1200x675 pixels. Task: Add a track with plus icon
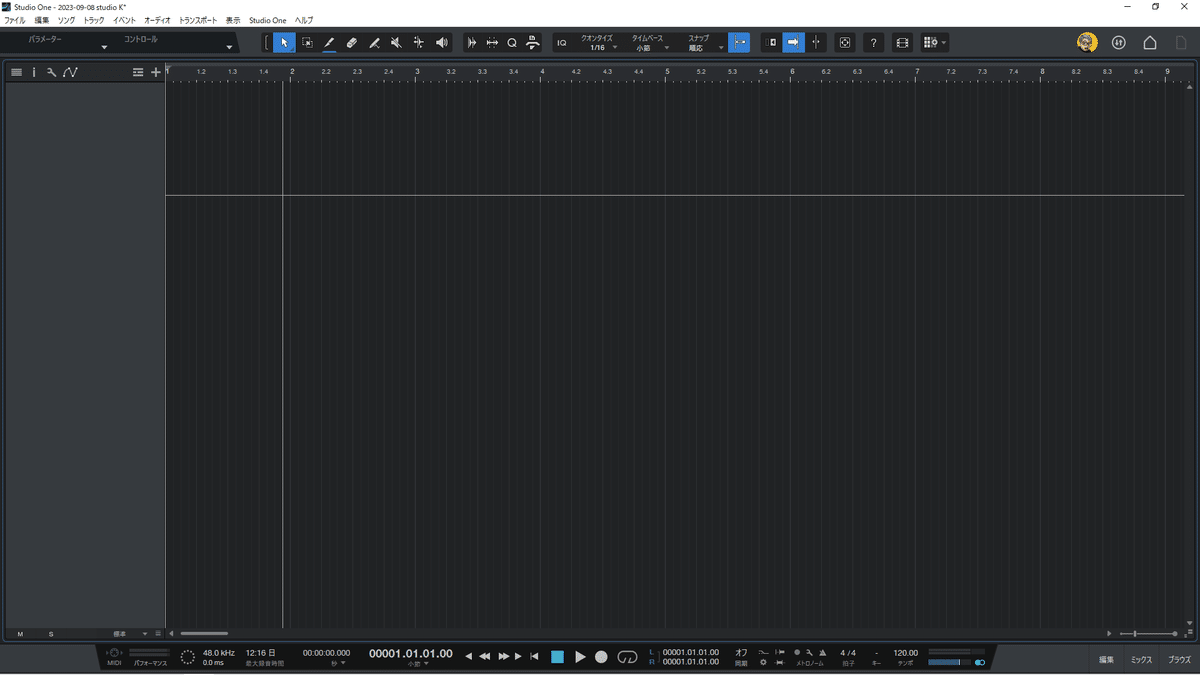(155, 72)
